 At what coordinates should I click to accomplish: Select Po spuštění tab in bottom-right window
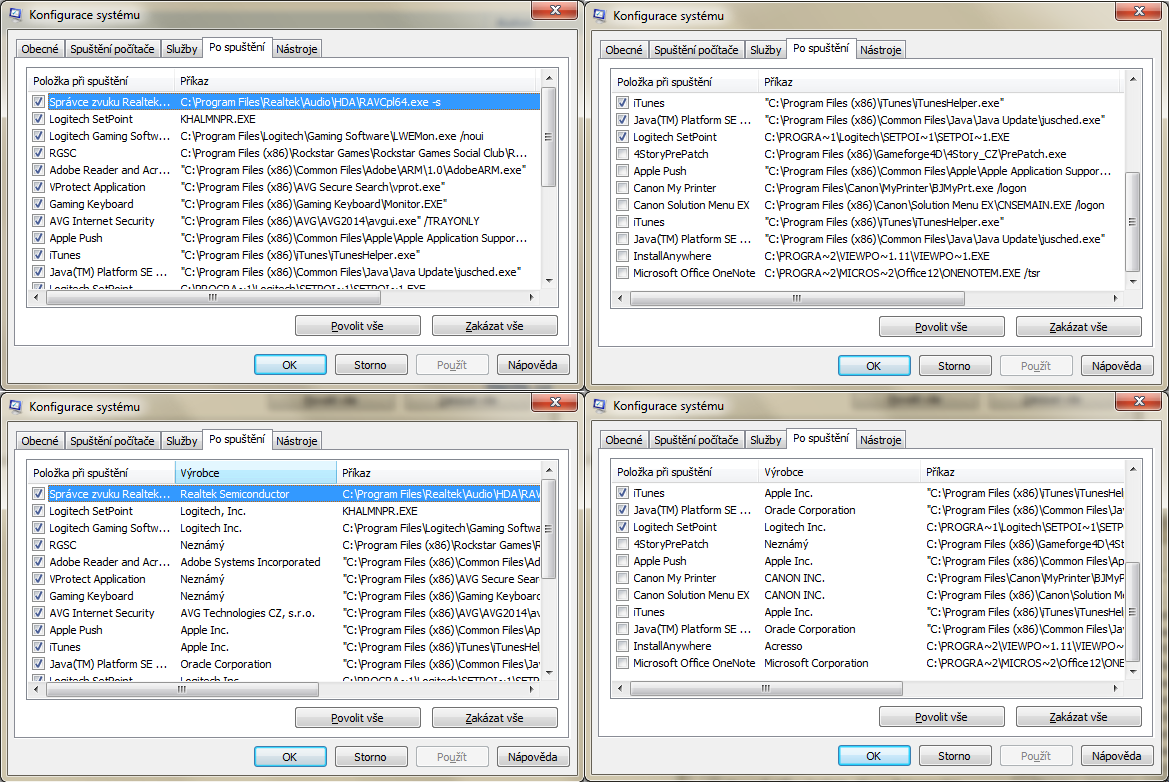[821, 438]
